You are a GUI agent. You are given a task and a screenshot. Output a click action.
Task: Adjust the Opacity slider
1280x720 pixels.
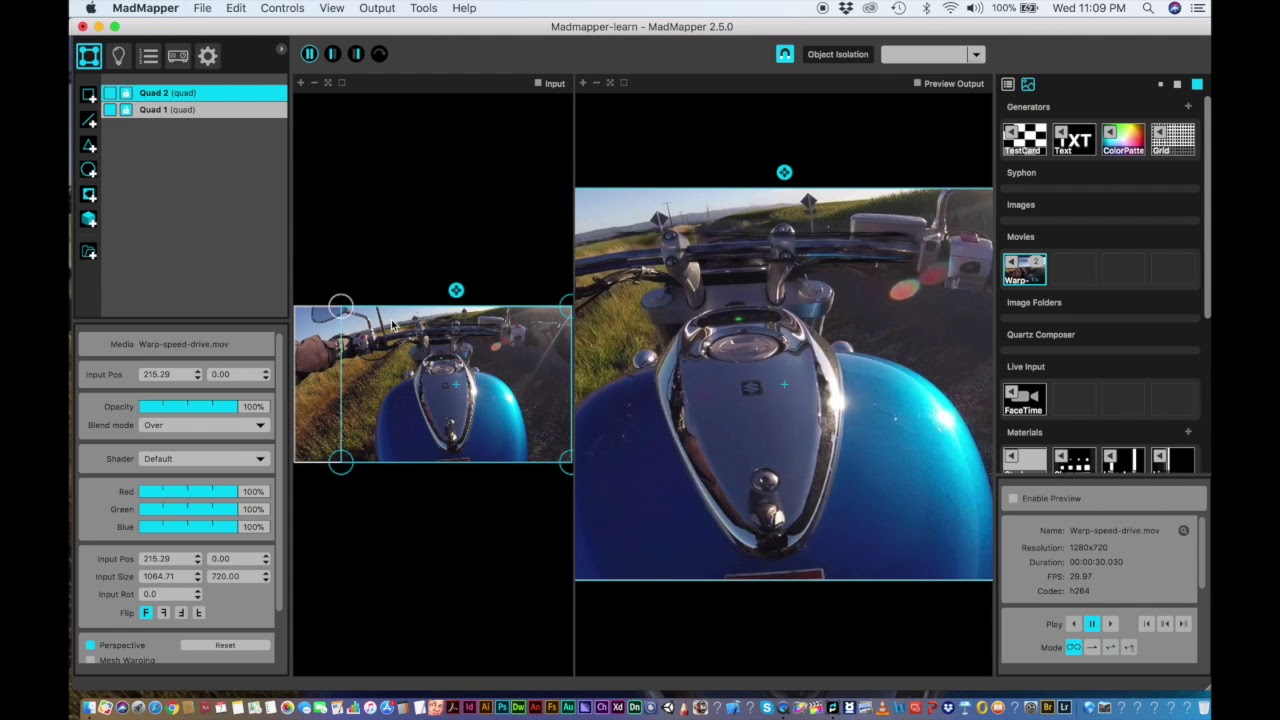point(188,407)
